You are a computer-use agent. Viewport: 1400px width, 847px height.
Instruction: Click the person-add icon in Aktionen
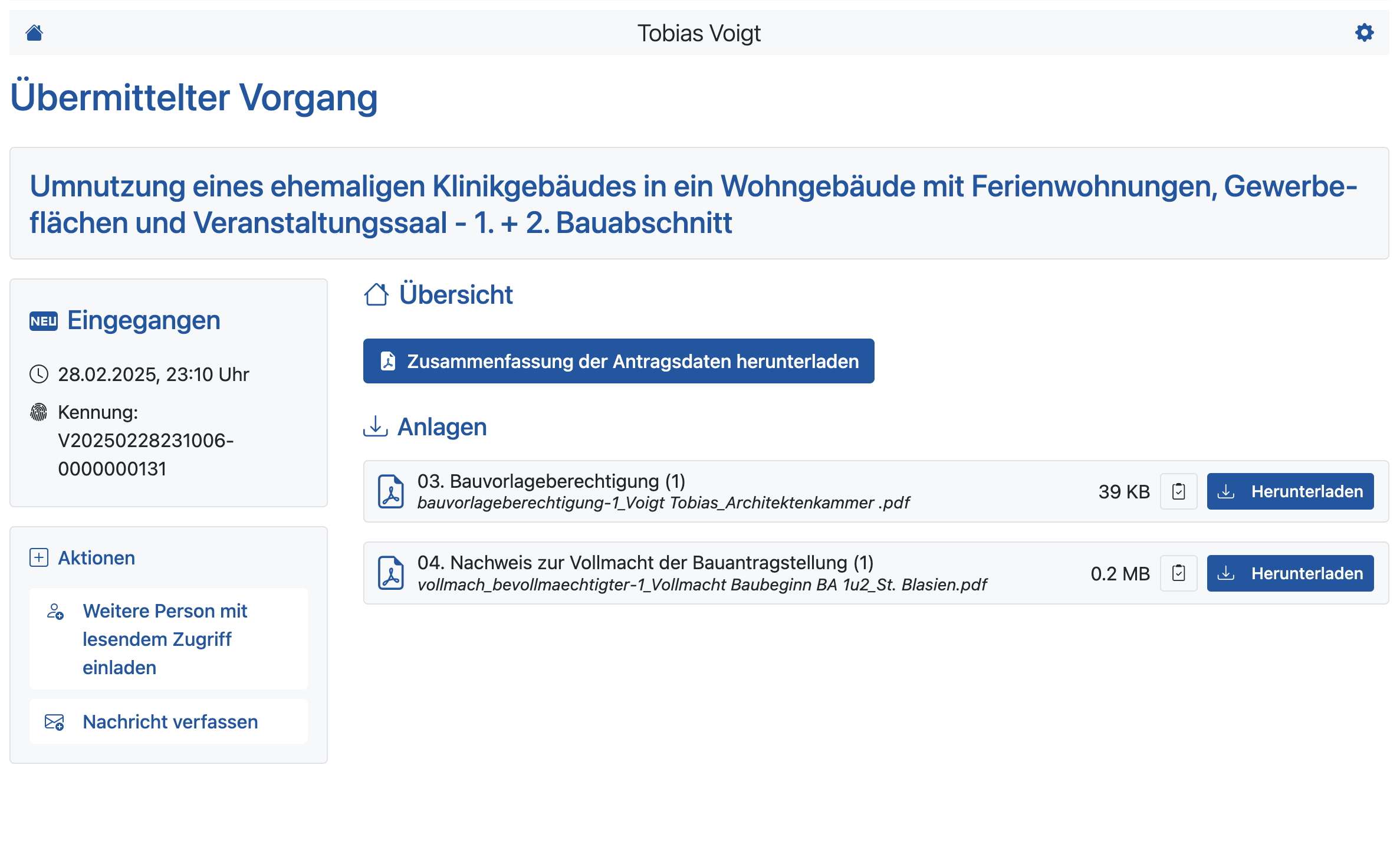tap(55, 612)
